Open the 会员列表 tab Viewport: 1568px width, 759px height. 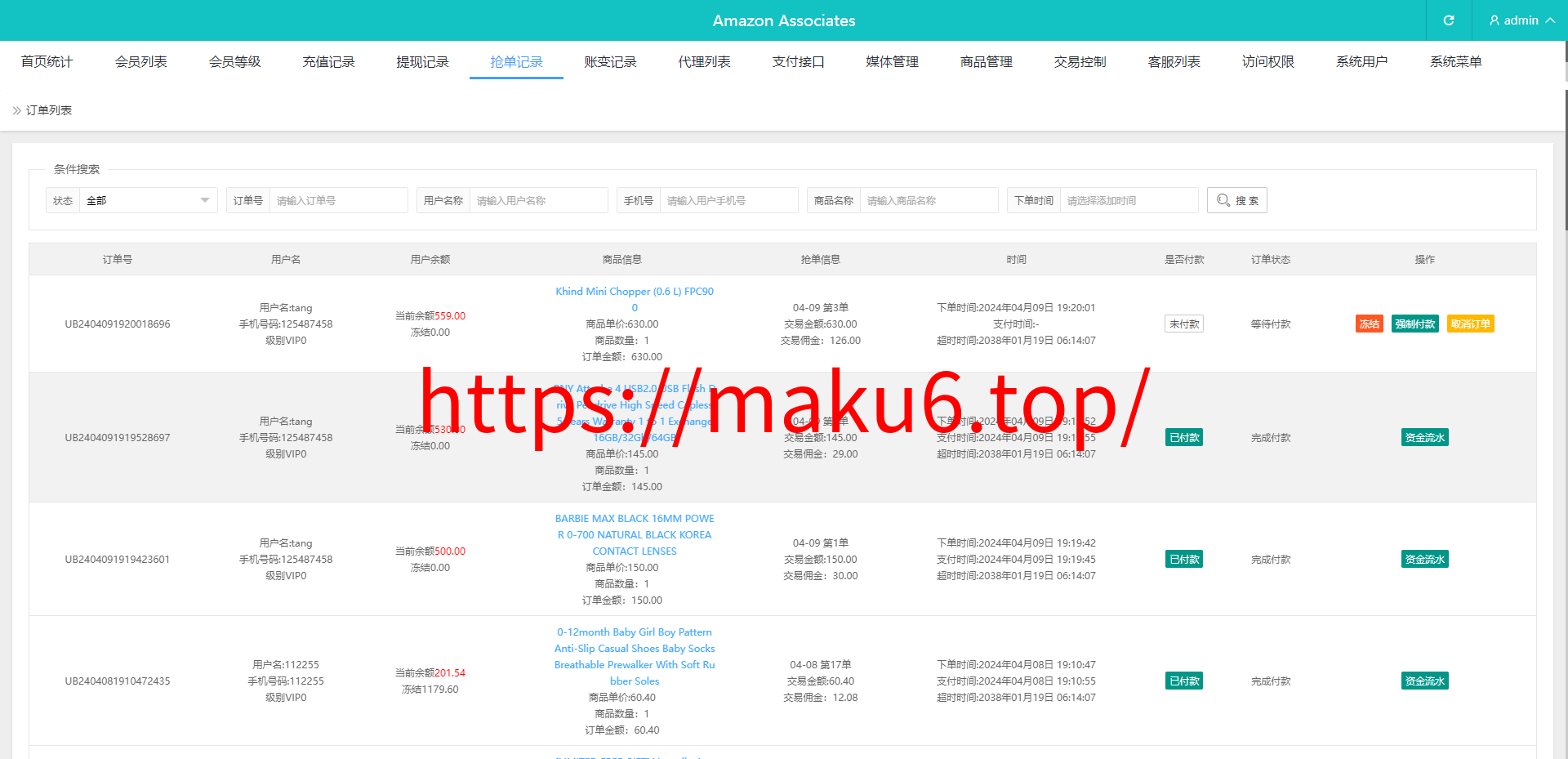(140, 61)
